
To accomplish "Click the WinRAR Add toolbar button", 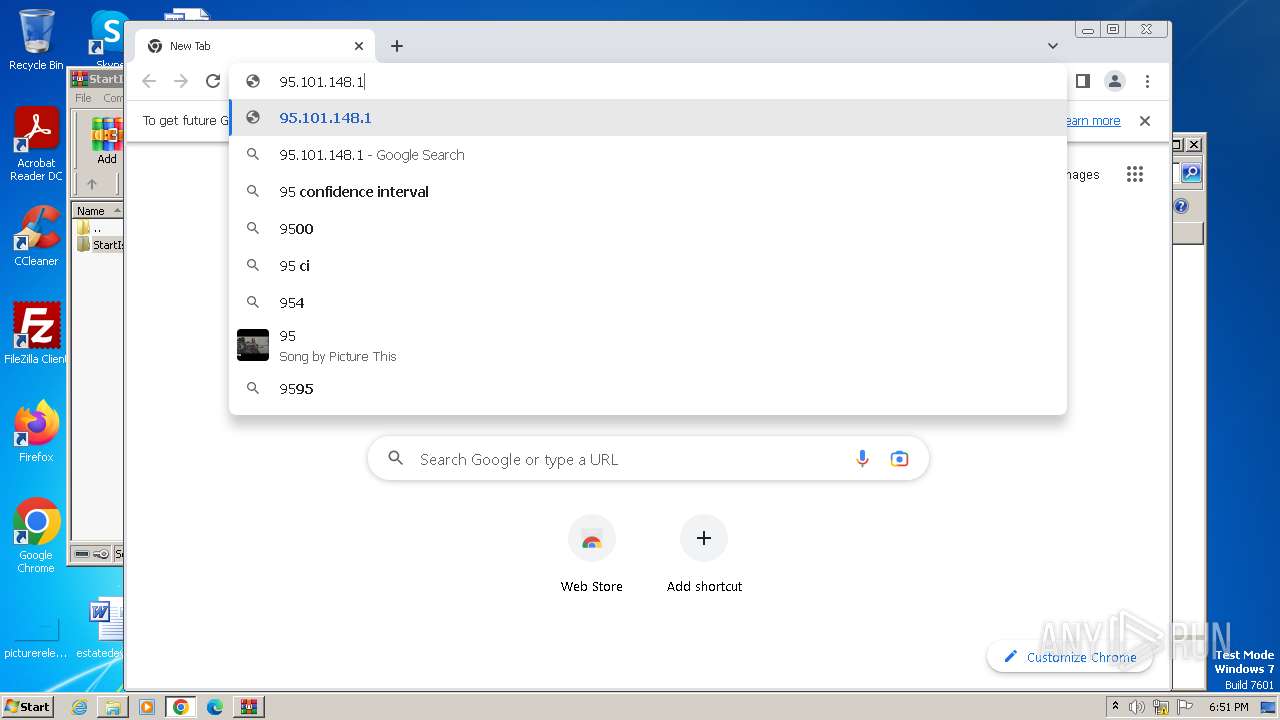I will pyautogui.click(x=106, y=140).
